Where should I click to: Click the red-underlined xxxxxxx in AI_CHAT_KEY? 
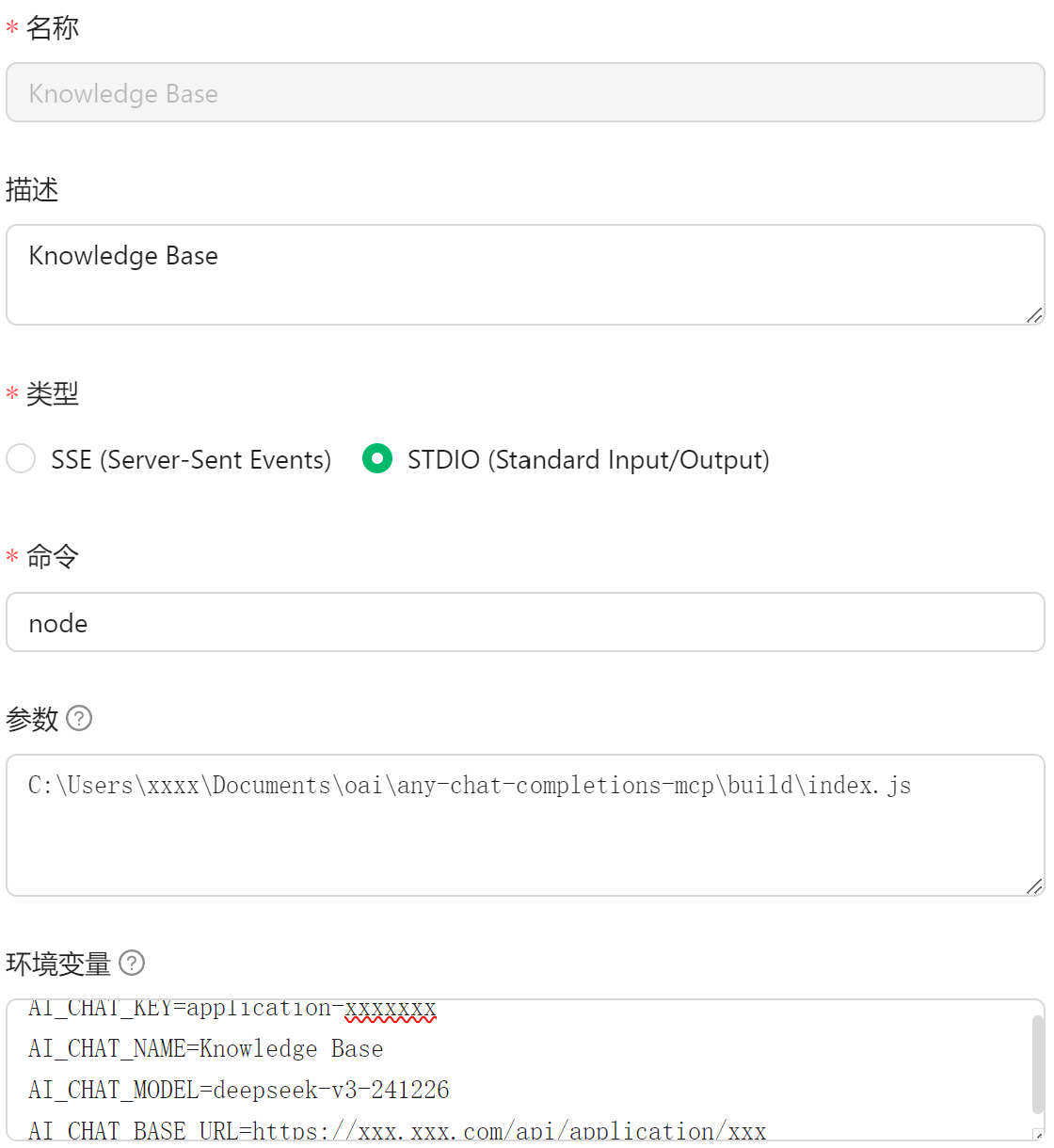pos(391,1009)
